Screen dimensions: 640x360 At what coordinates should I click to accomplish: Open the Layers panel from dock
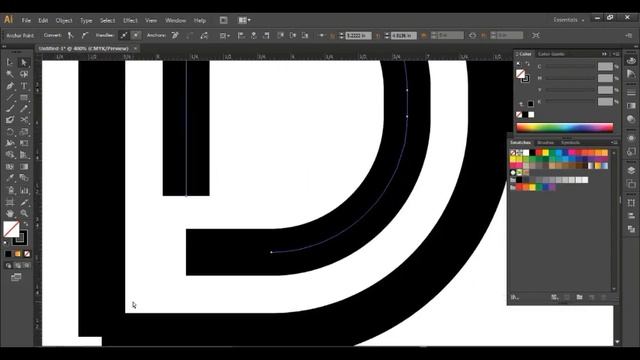631,170
